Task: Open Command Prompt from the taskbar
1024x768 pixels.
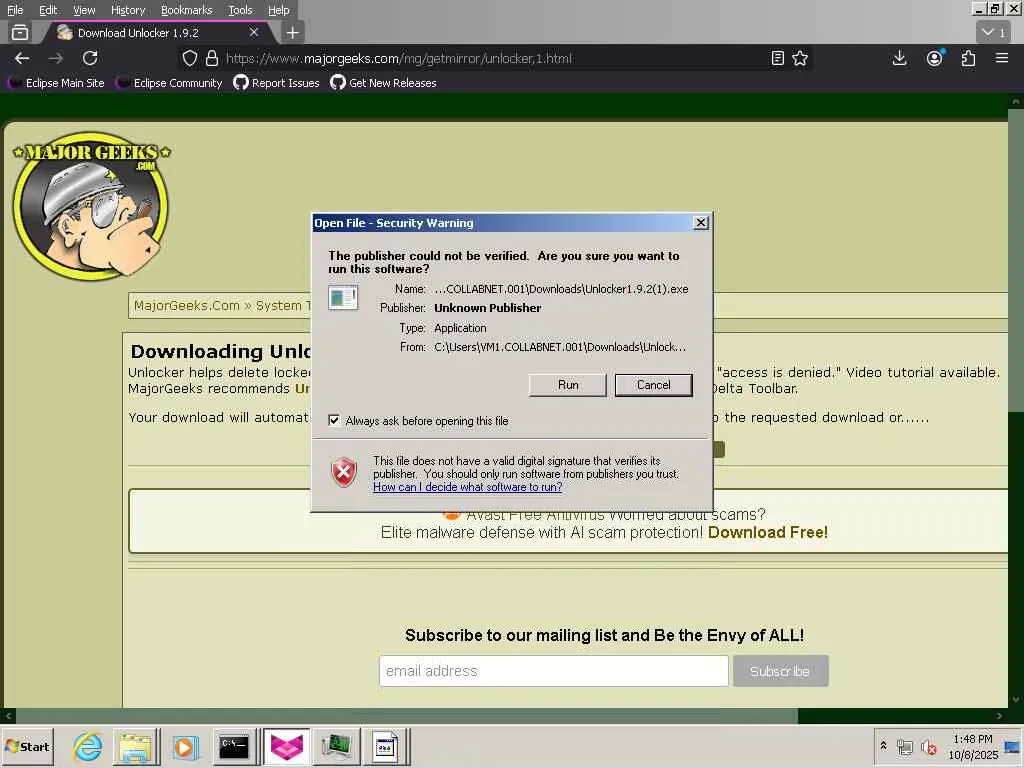Action: (234, 746)
